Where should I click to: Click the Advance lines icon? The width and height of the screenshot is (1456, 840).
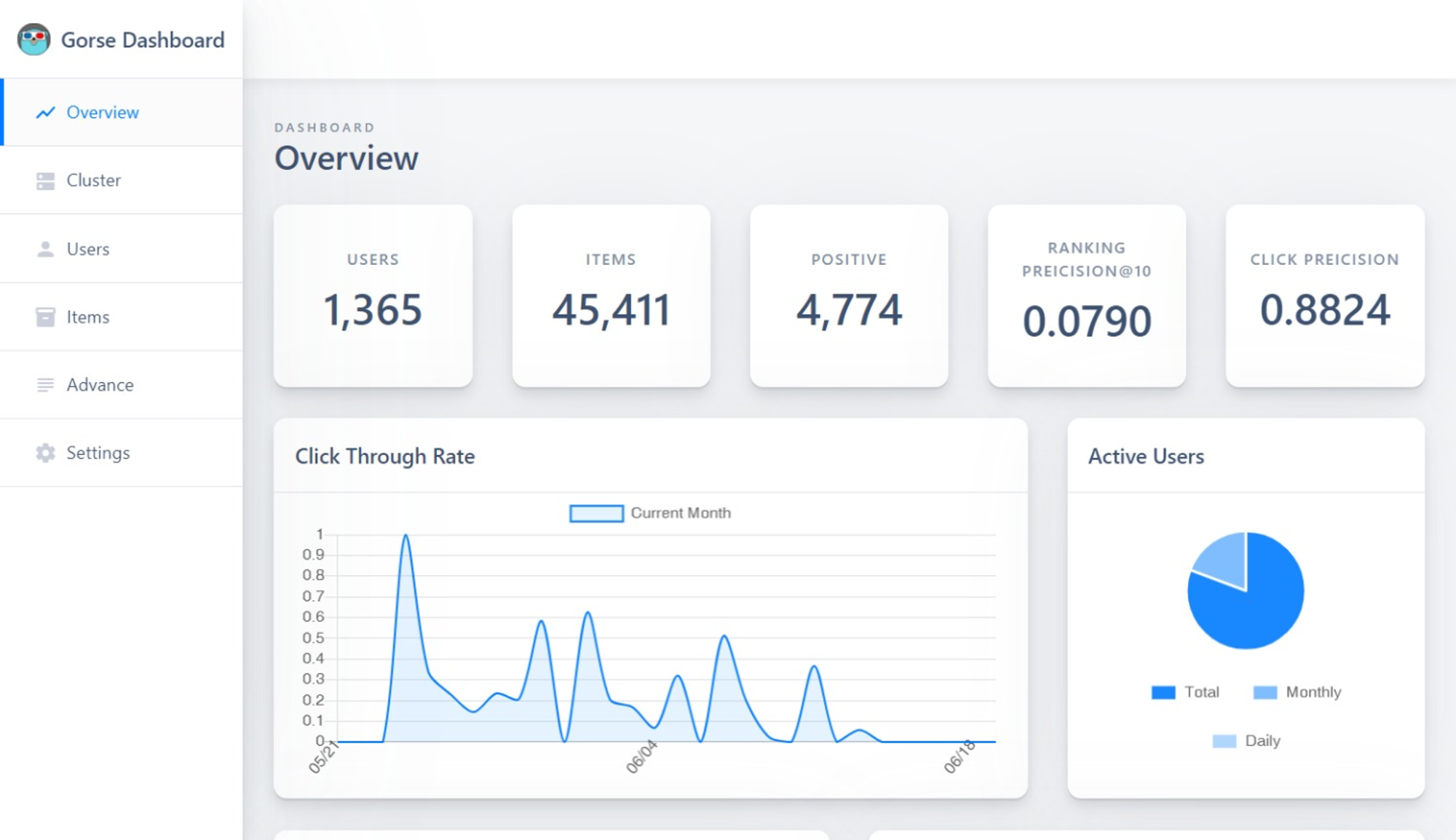click(45, 384)
